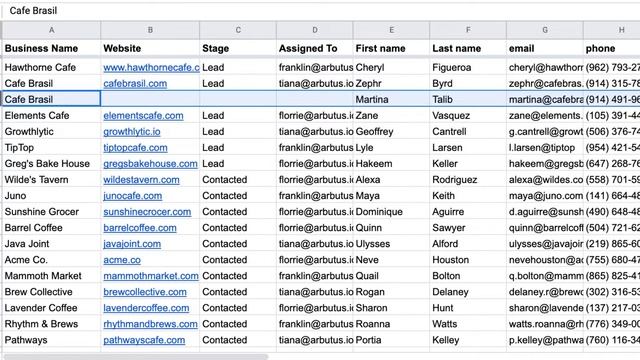Open the wildestavern.com link
This screenshot has height=360, width=640.
coord(141,180)
